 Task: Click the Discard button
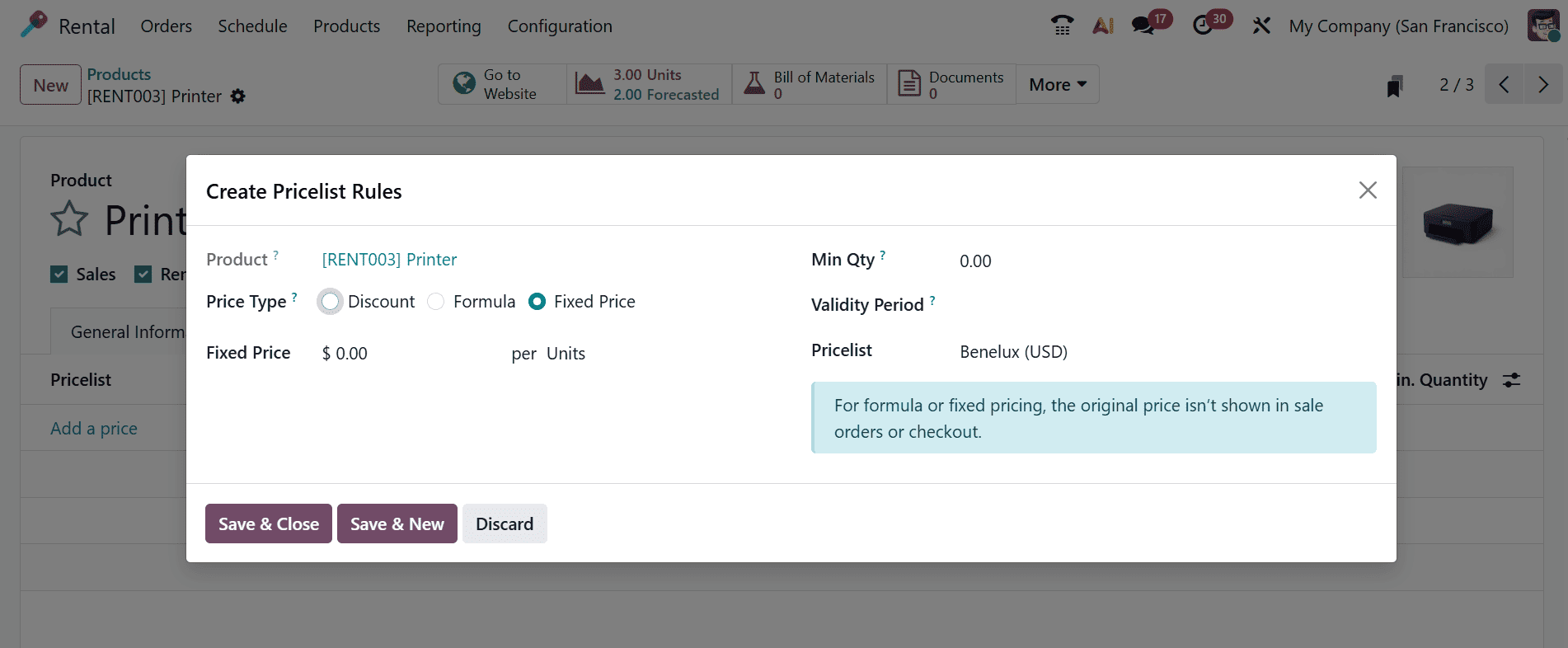(505, 524)
